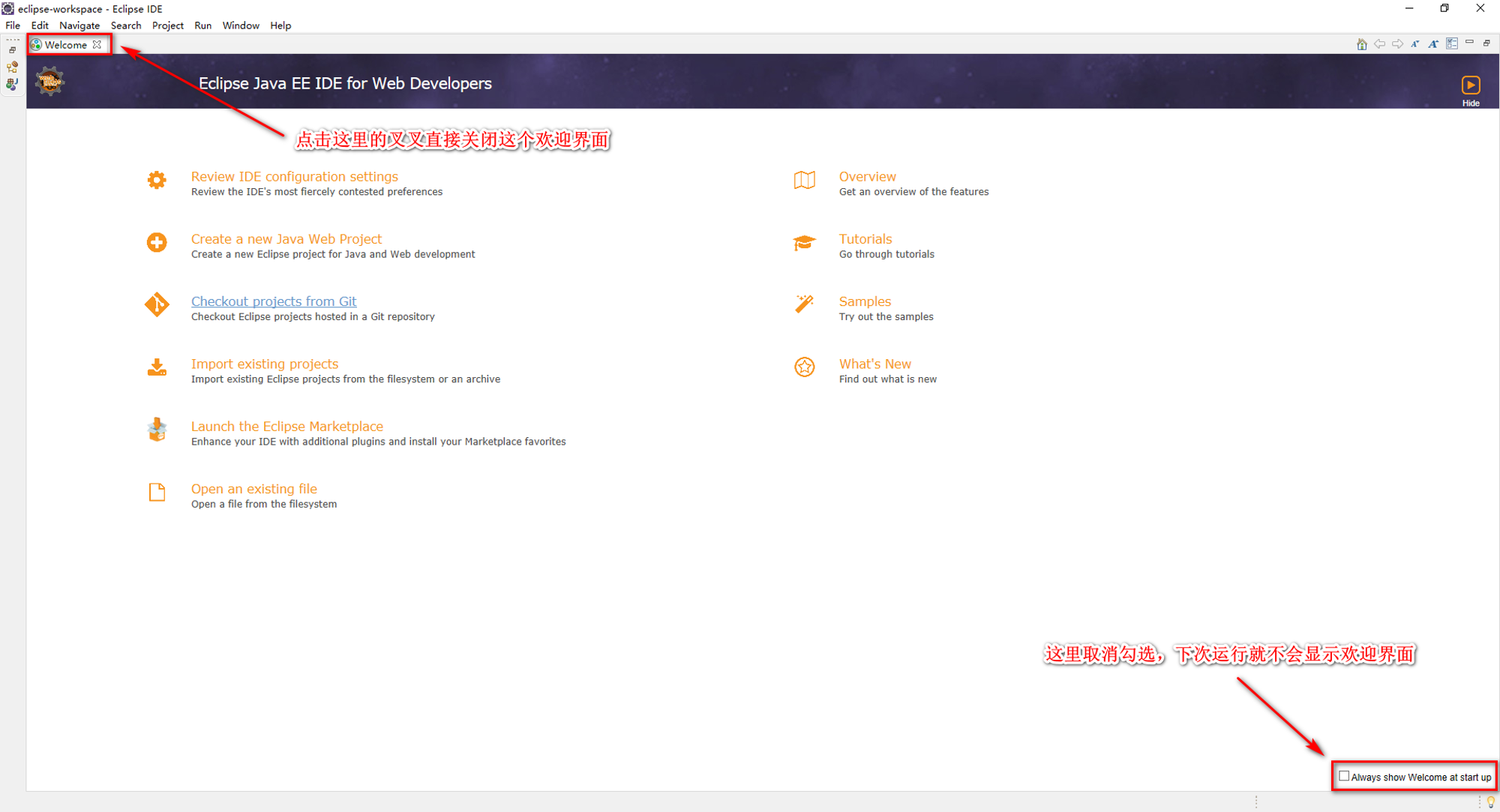Click the Overview map icon
1500x812 pixels.
pyautogui.click(x=805, y=180)
